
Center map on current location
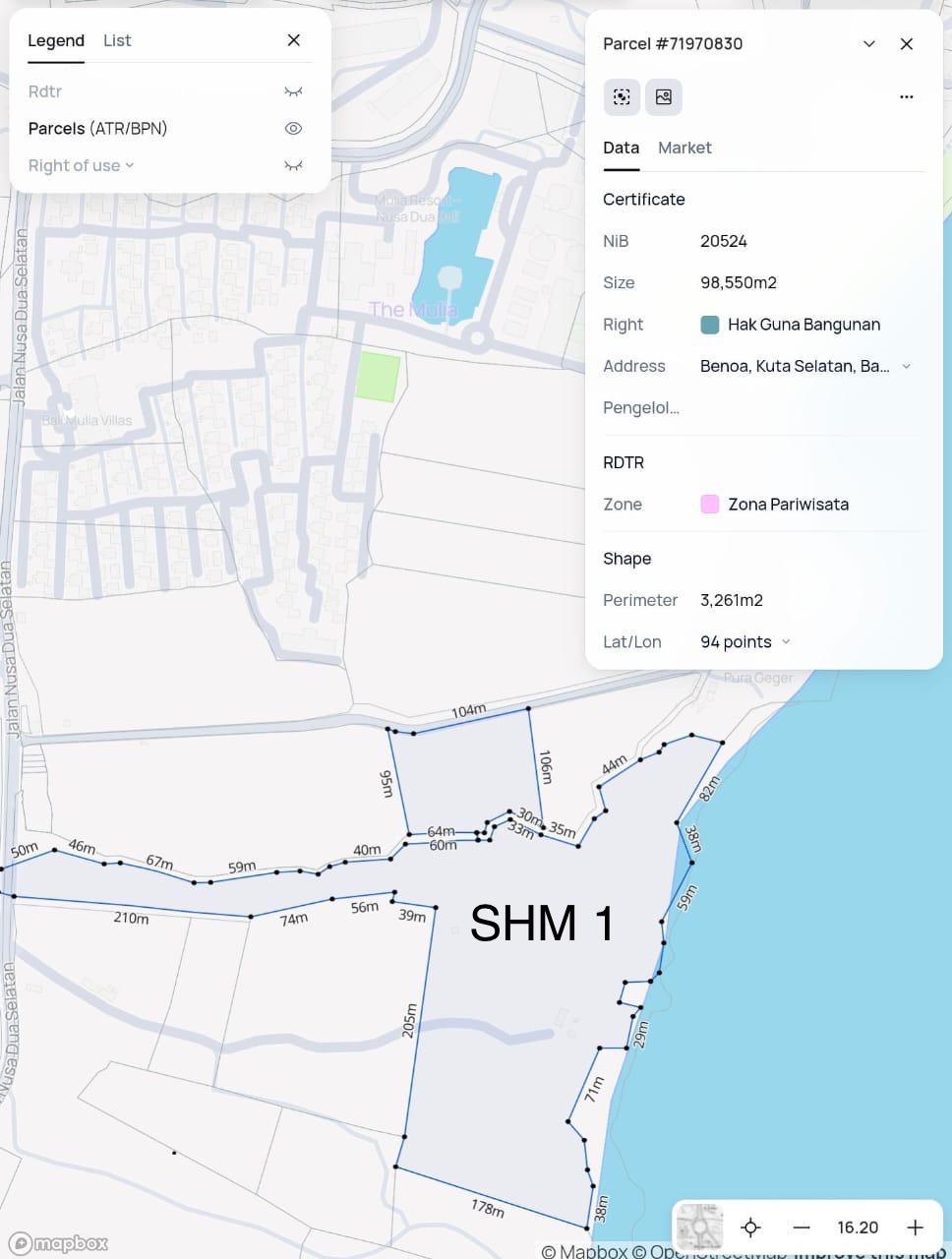click(x=750, y=1227)
